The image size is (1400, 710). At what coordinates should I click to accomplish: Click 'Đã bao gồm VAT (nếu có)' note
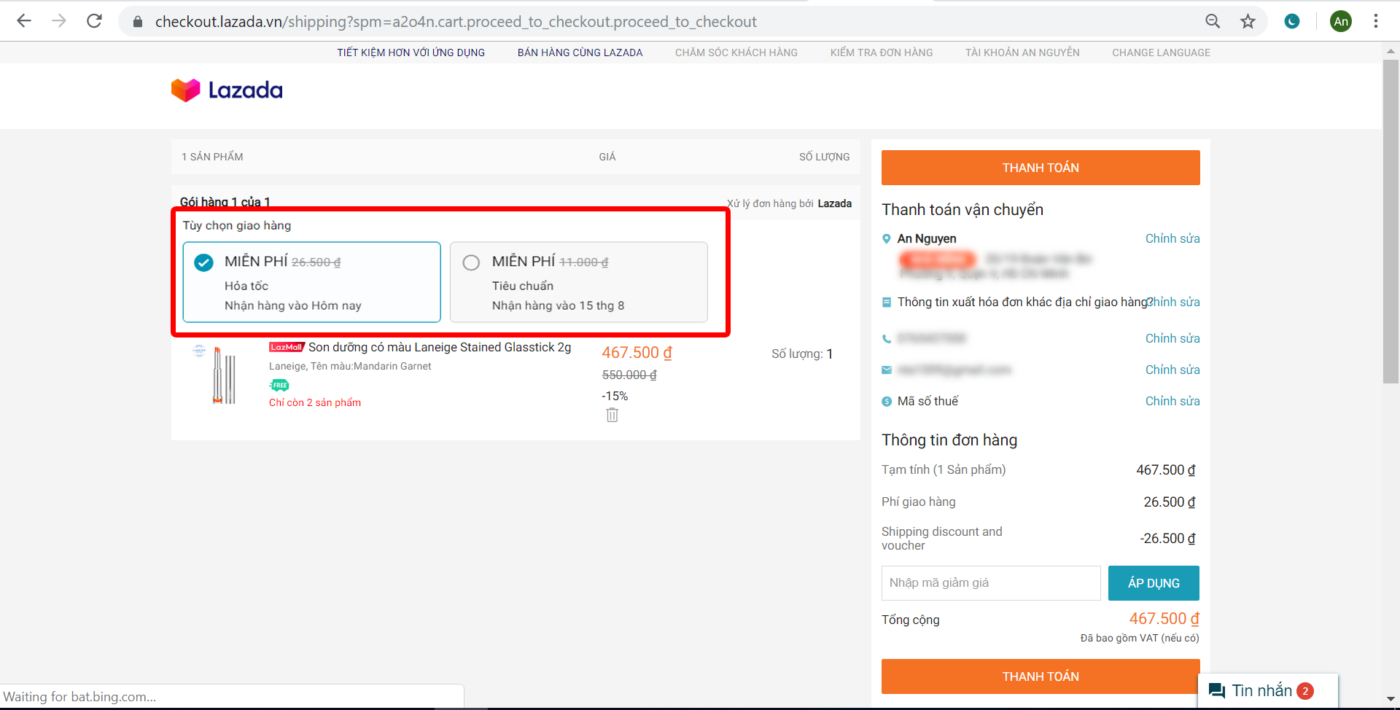point(1140,638)
